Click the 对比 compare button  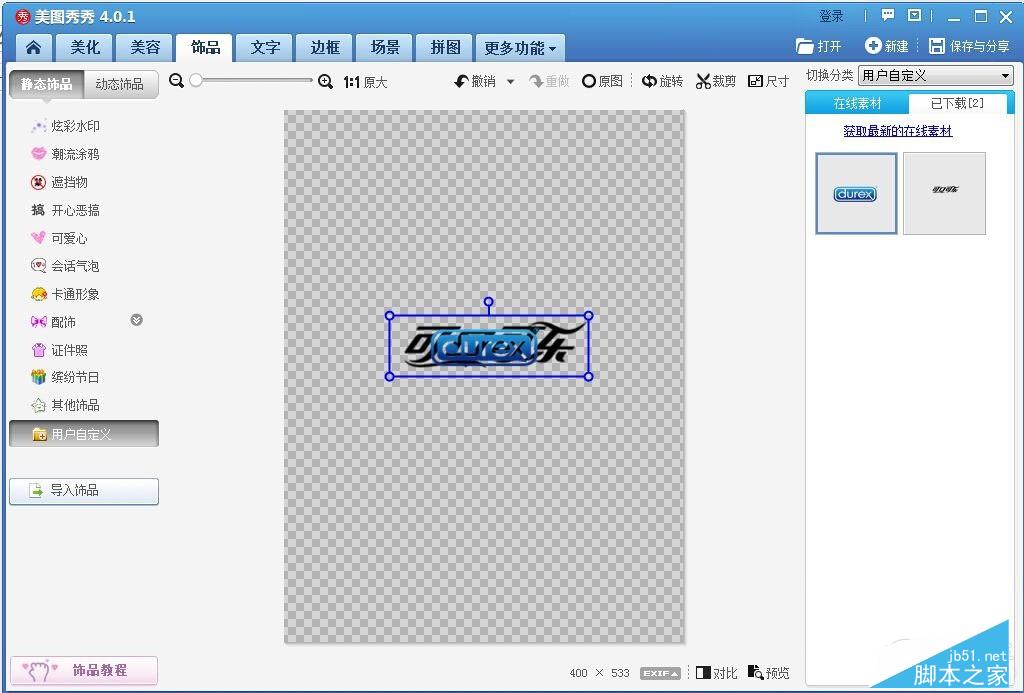click(x=716, y=673)
